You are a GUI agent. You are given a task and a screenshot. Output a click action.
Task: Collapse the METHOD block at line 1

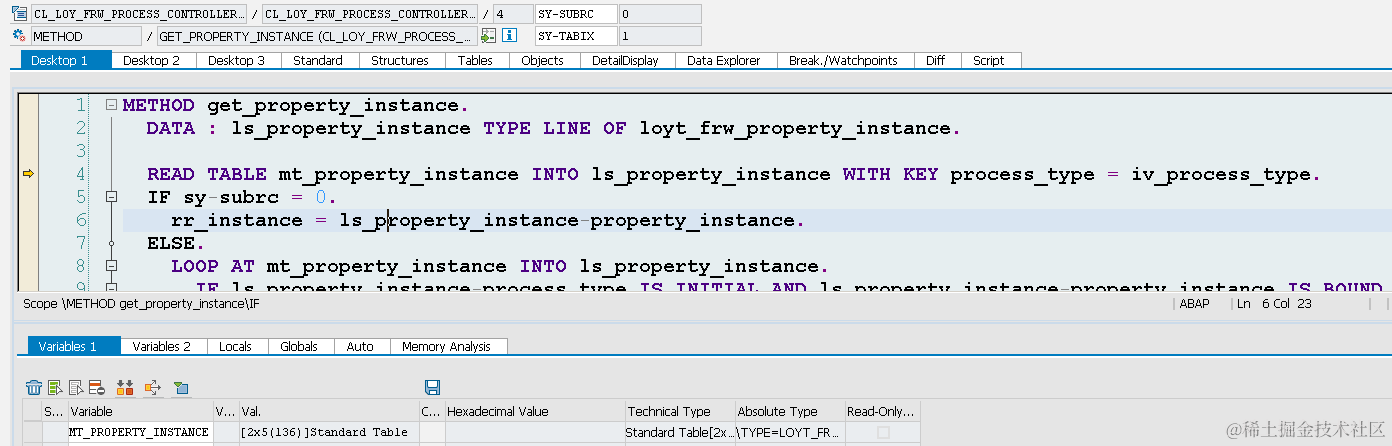[x=111, y=105]
